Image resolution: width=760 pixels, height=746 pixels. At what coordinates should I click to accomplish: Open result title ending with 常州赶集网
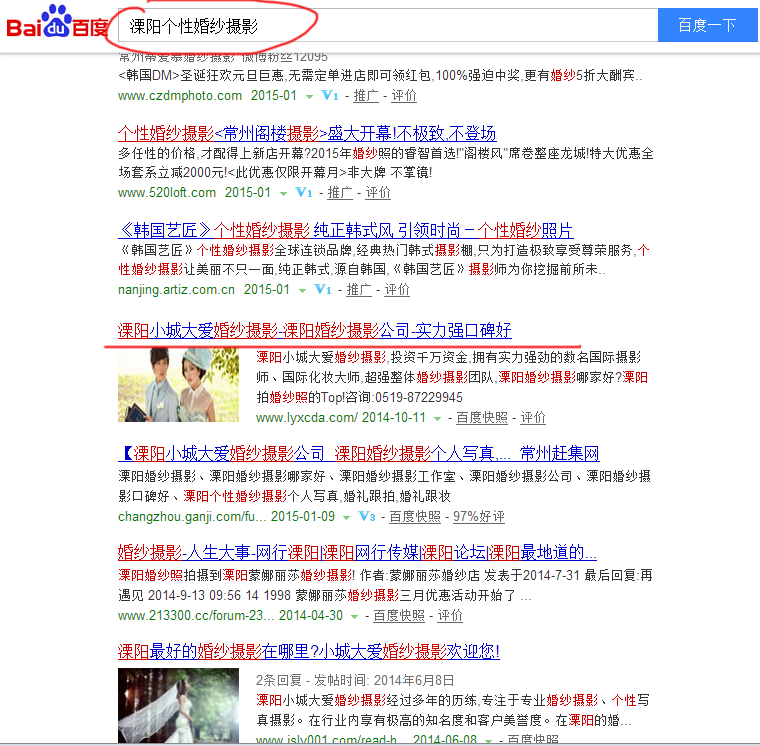click(x=359, y=453)
